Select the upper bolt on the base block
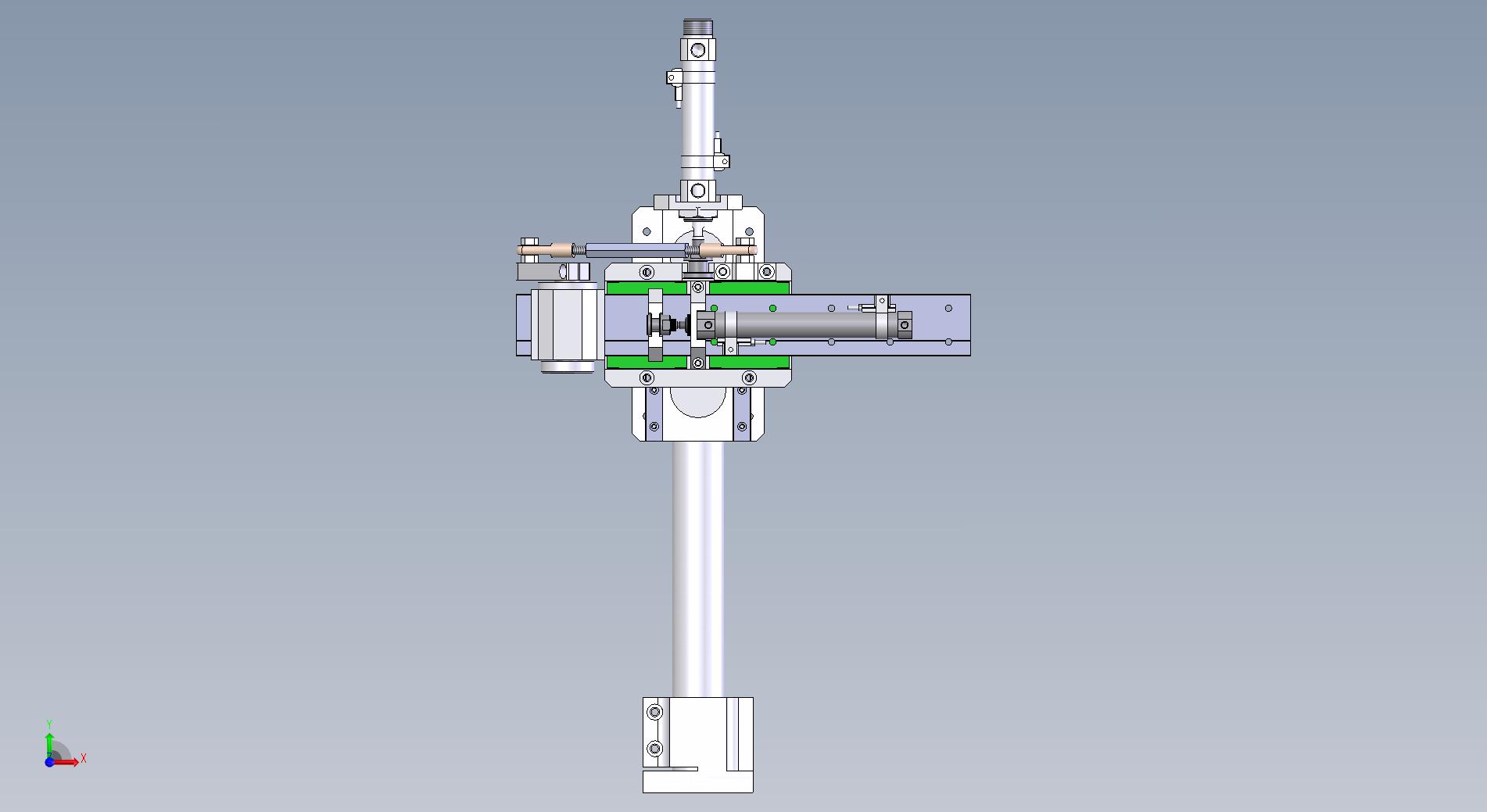1487x812 pixels. [x=655, y=712]
